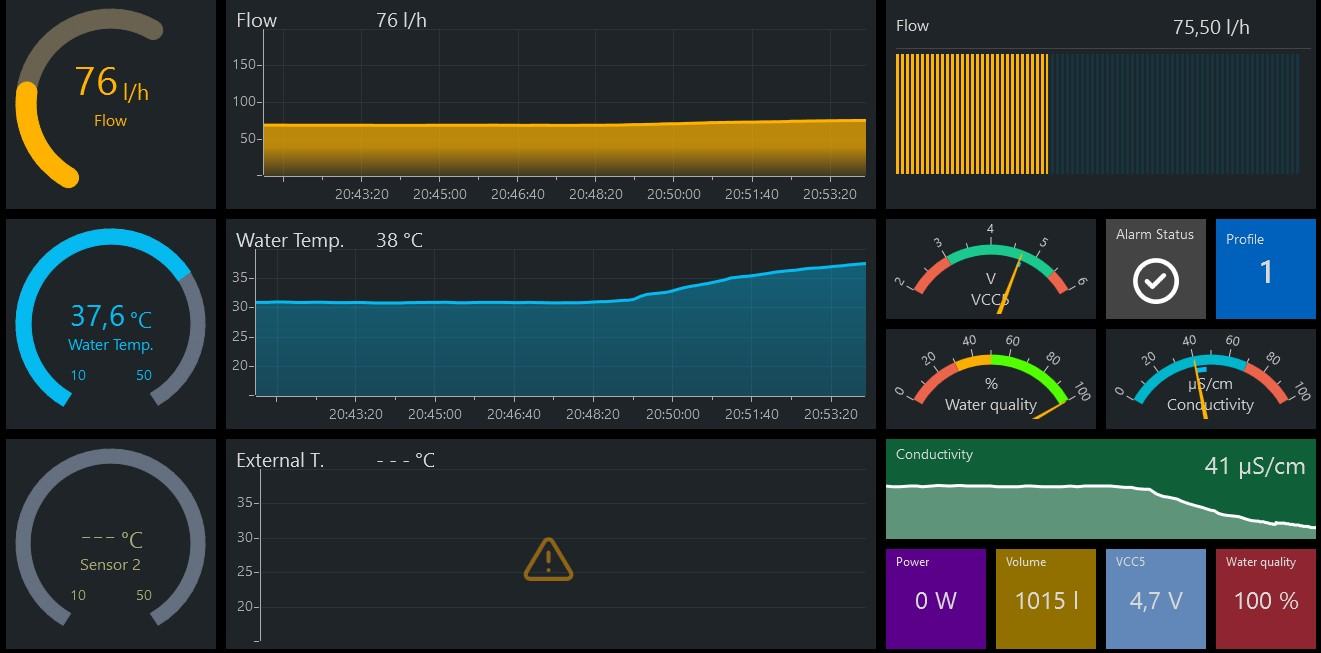This screenshot has height=653, width=1321.
Task: Click 20:46:40 label on Flow chart axis
Action: 518,194
